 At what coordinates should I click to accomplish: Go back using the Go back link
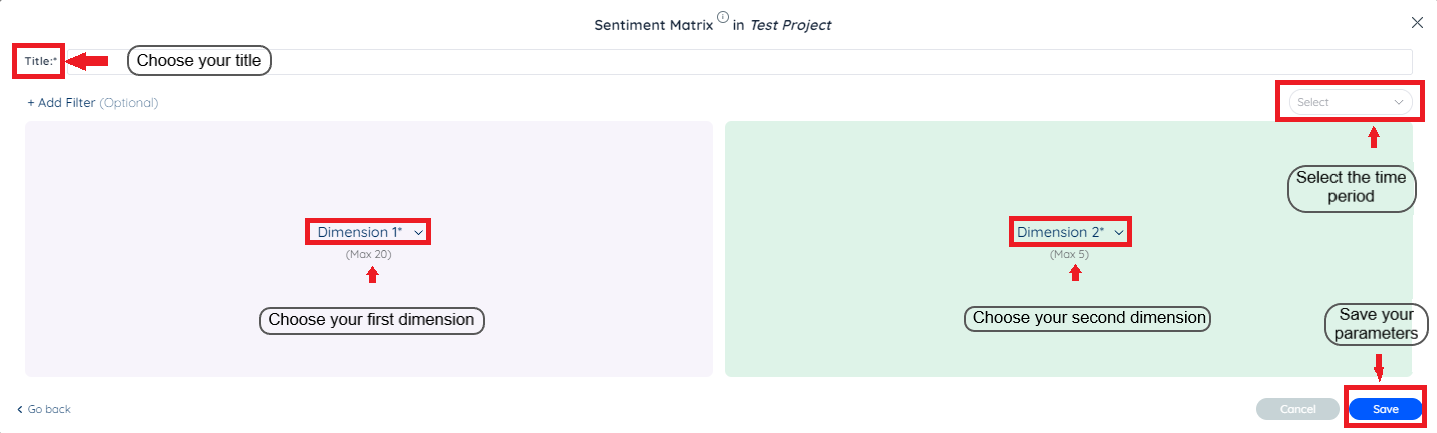[48, 410]
